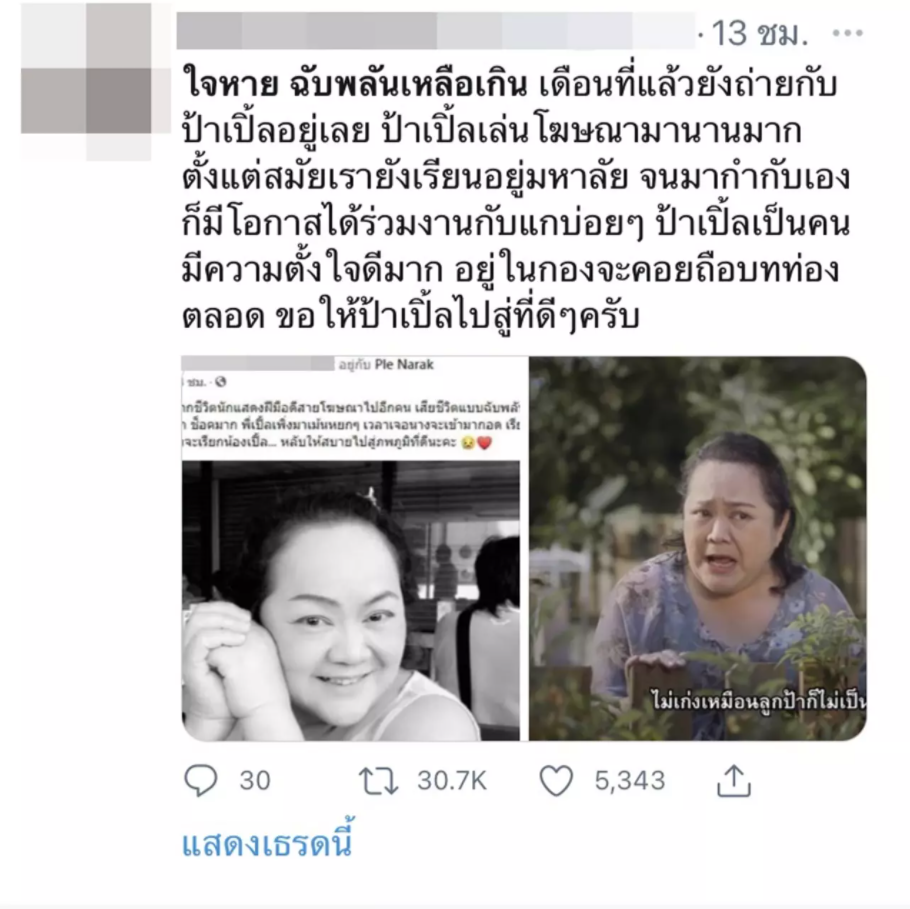Click the Ple Narak tagged name
This screenshot has height=909, width=910.
(405, 365)
